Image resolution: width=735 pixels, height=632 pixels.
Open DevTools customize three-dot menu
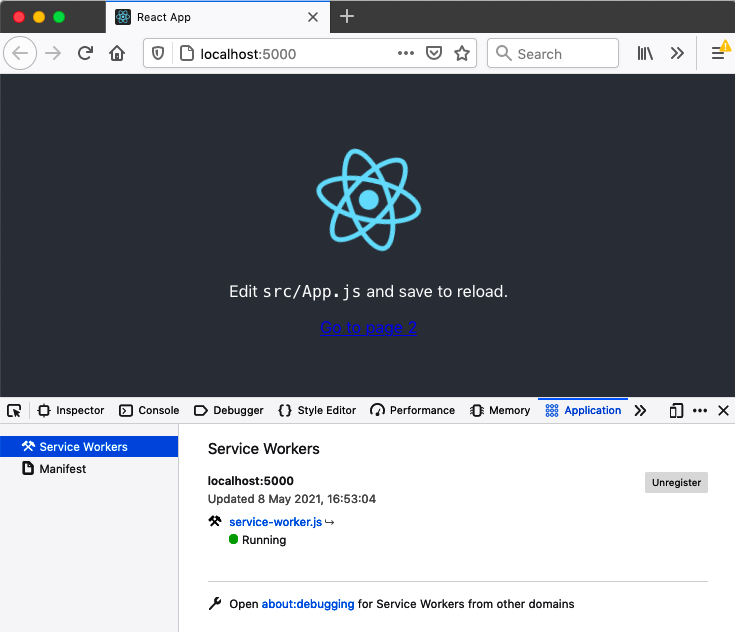700,410
